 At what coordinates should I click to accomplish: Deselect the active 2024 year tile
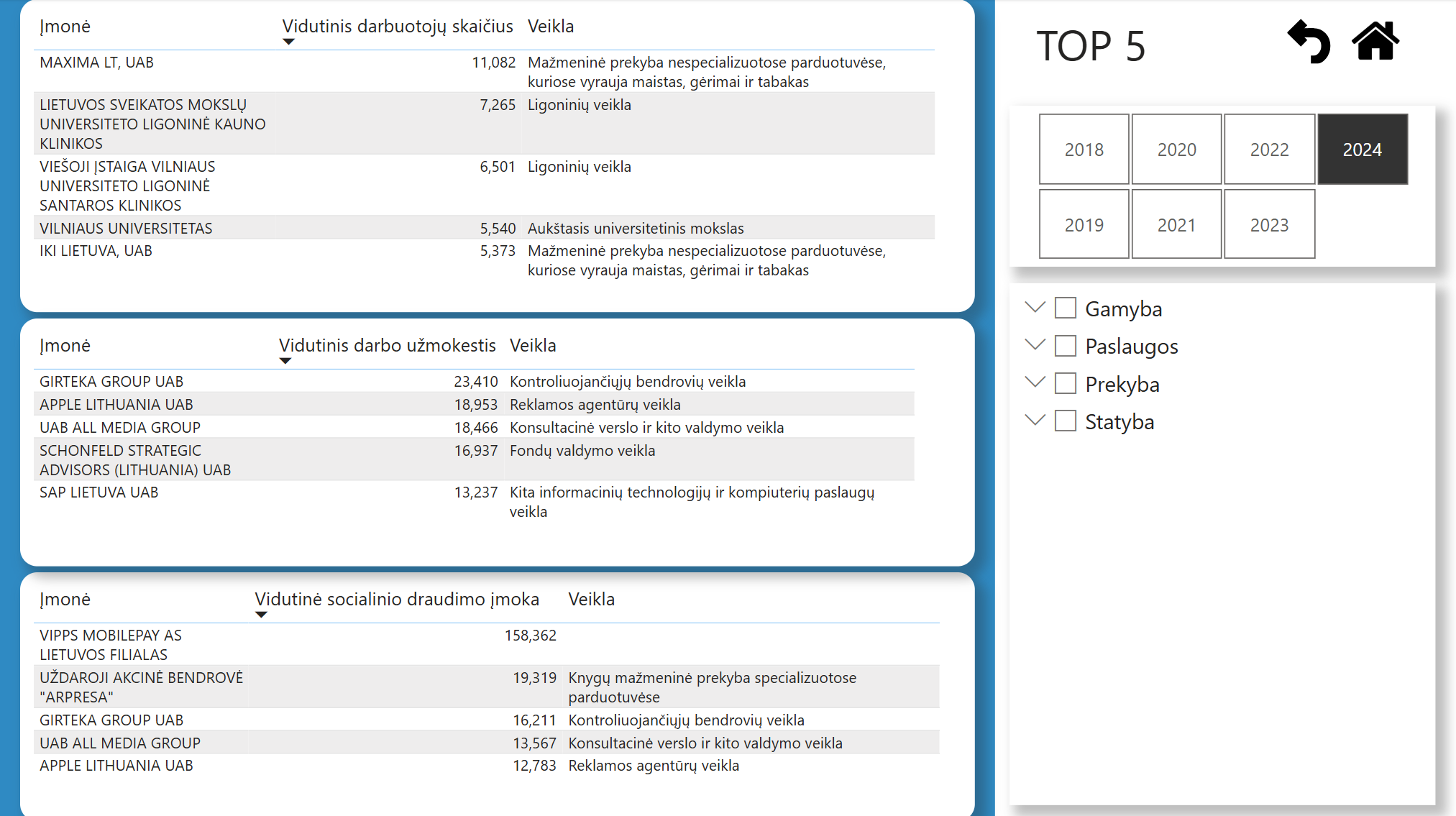point(1362,150)
